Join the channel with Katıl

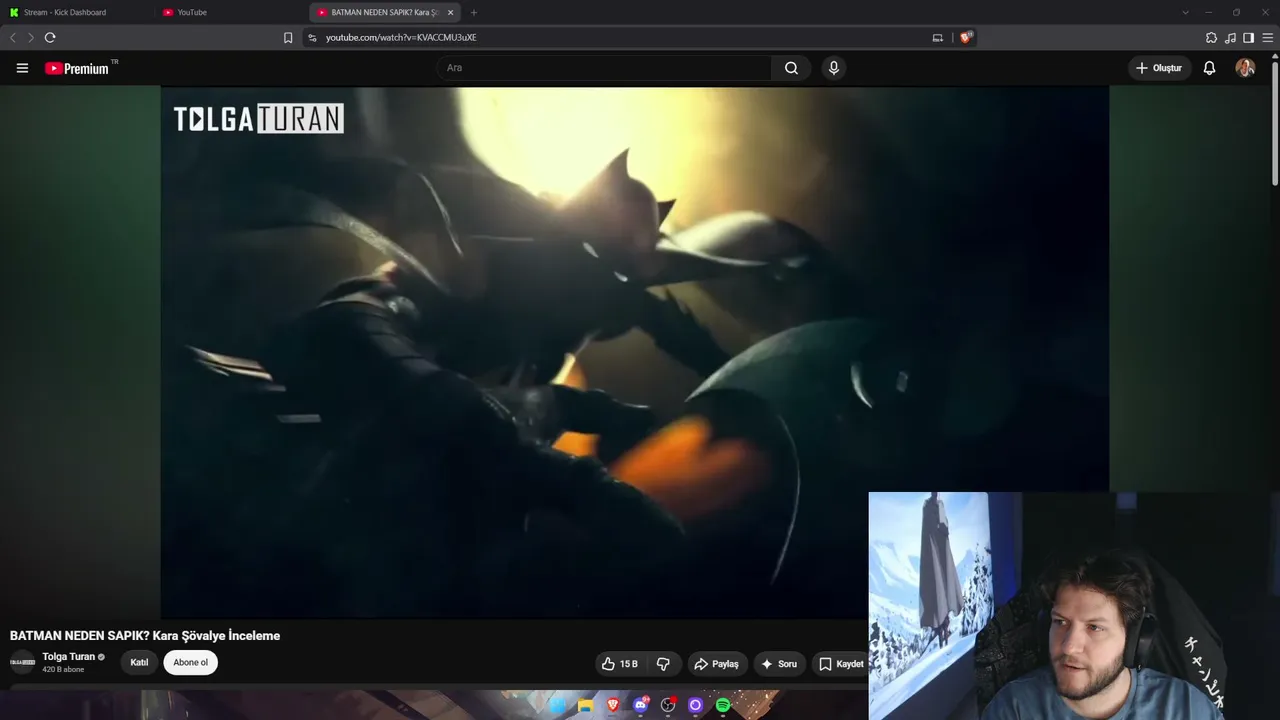tap(139, 662)
